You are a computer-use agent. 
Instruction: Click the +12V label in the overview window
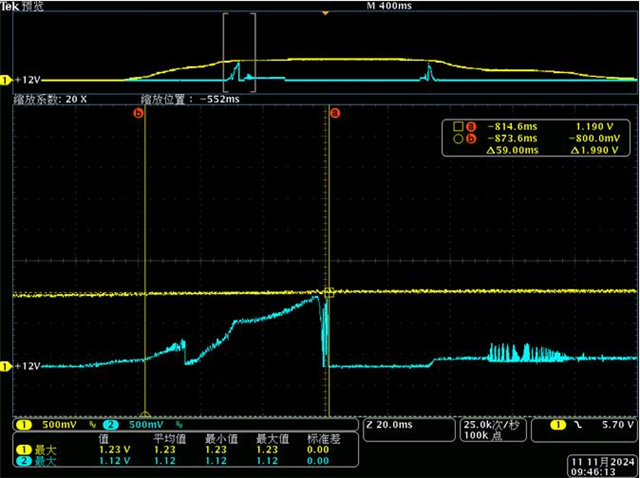coord(27,80)
